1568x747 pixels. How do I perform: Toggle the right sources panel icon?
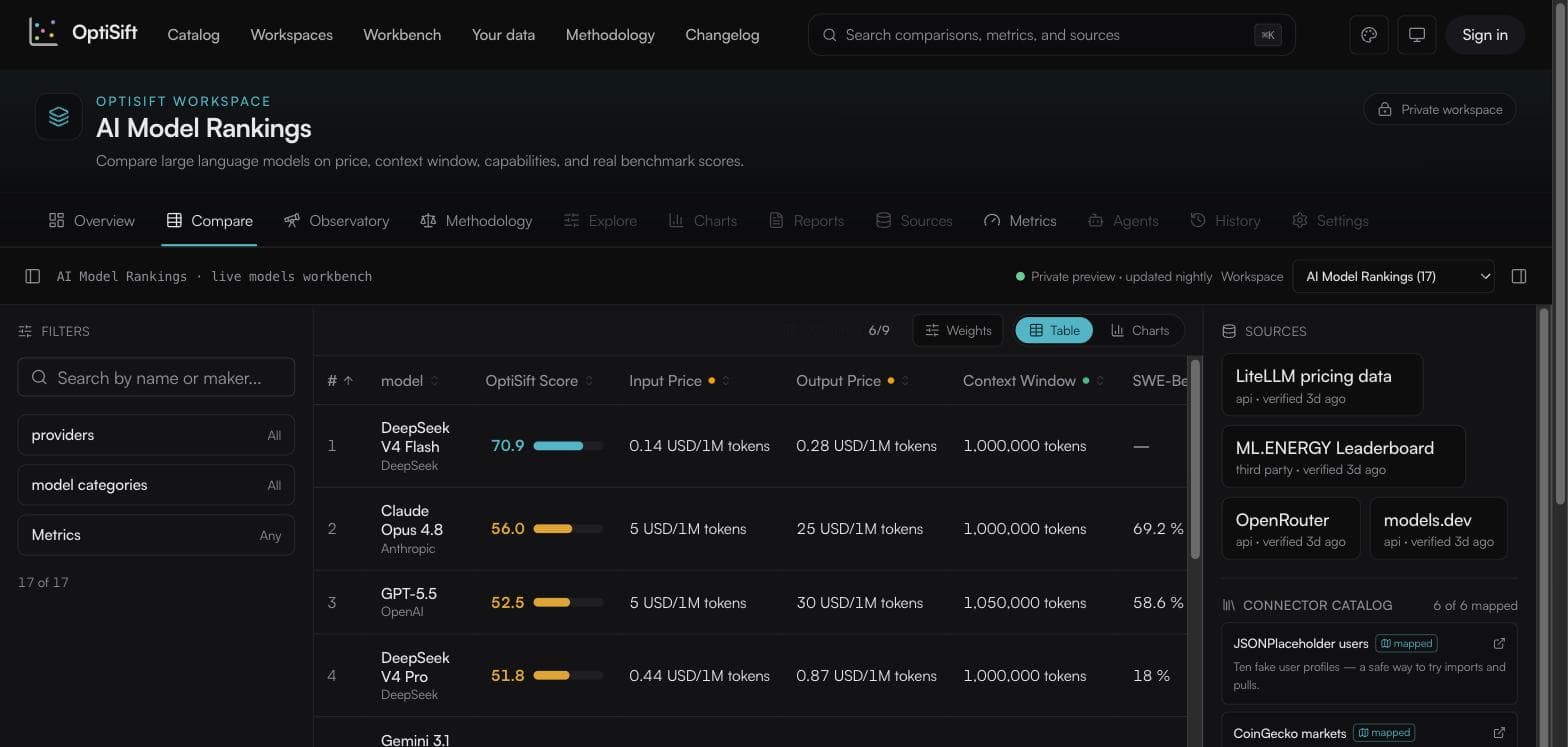coord(1519,276)
